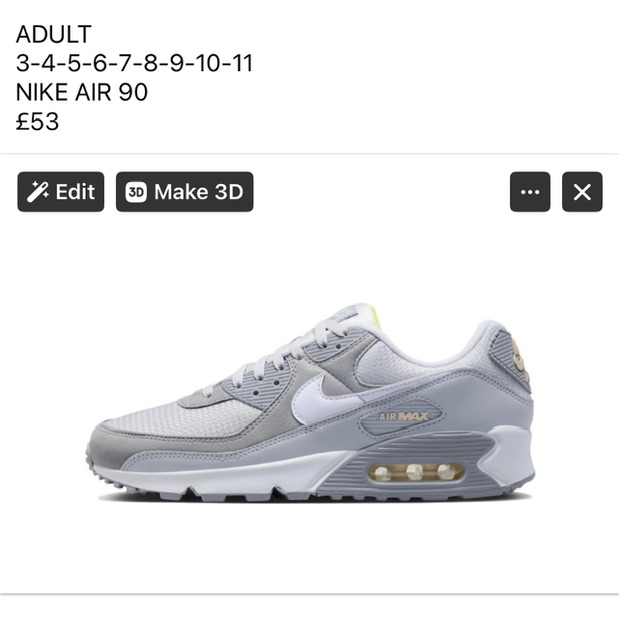Select the Make 3D button text
The image size is (619, 640).
click(x=198, y=192)
